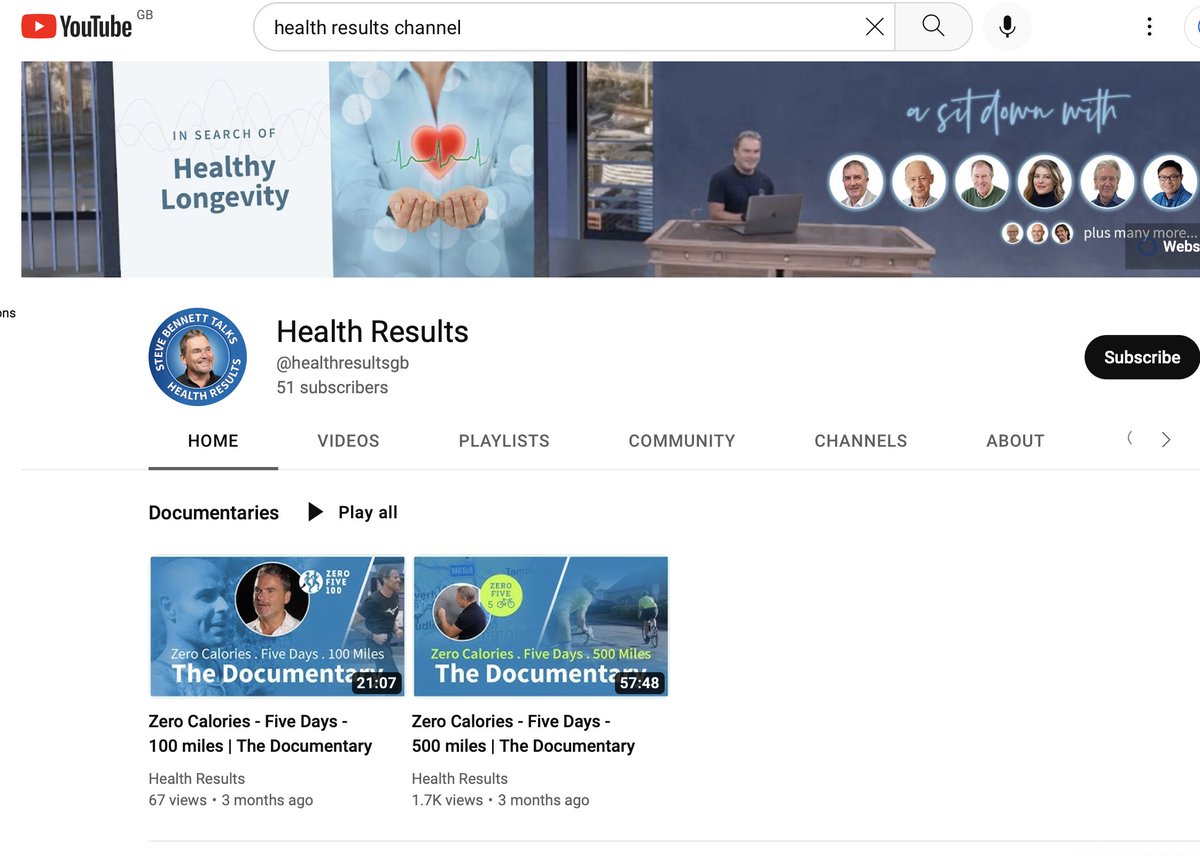Click '1.7K views • 3 months ago'
Viewport: 1200px width, 856px height.
501,800
